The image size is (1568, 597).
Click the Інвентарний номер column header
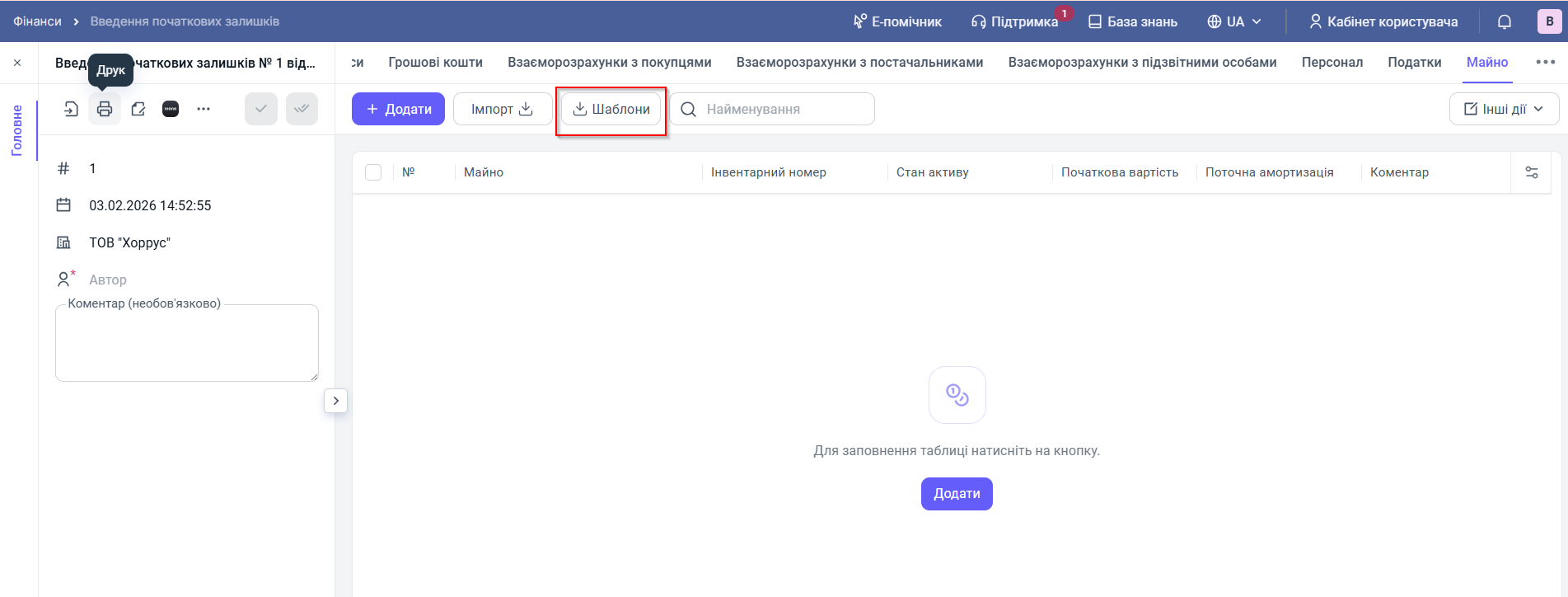click(x=769, y=172)
